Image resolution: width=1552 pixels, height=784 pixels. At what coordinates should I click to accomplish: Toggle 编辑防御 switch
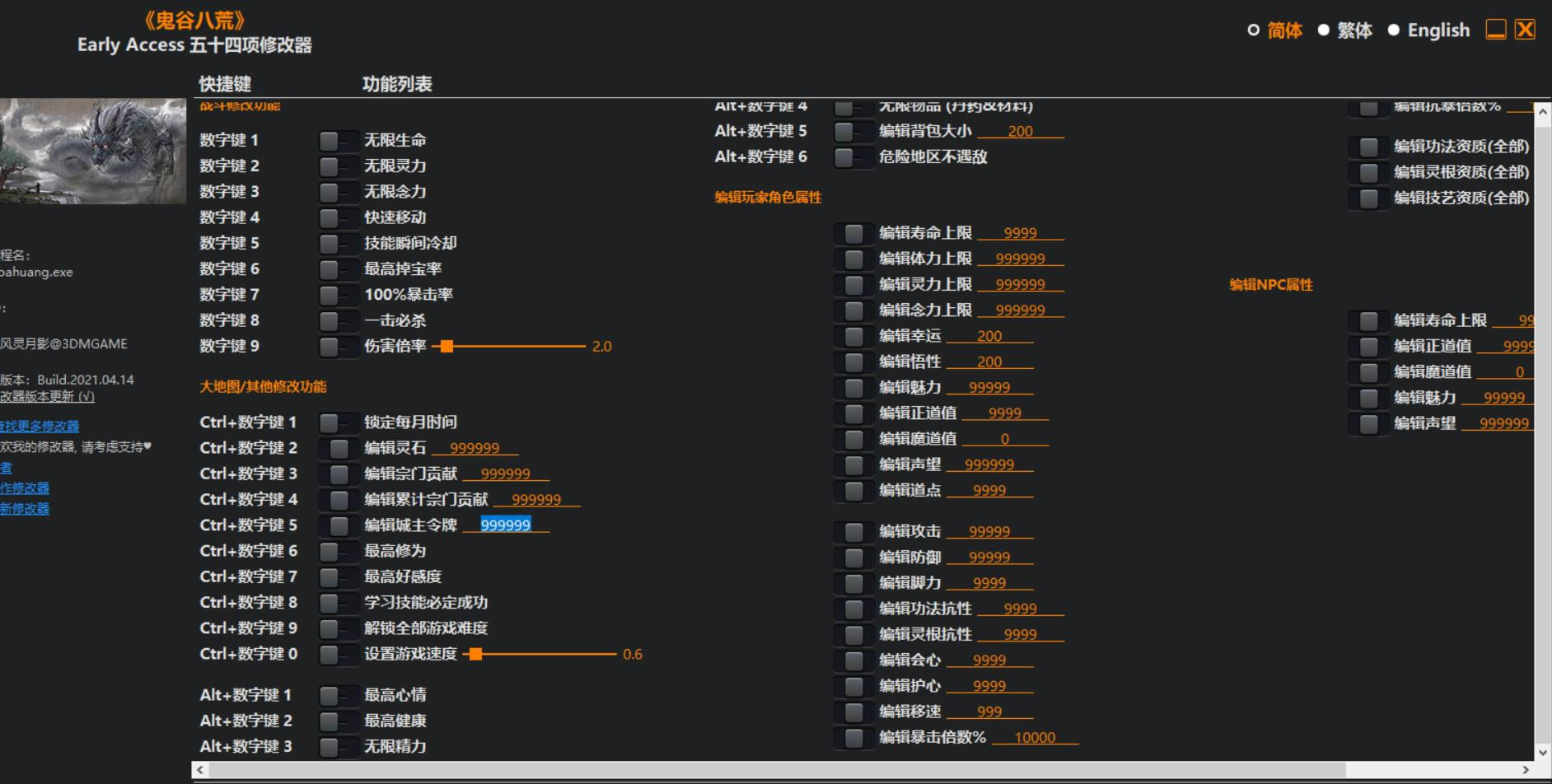(853, 558)
